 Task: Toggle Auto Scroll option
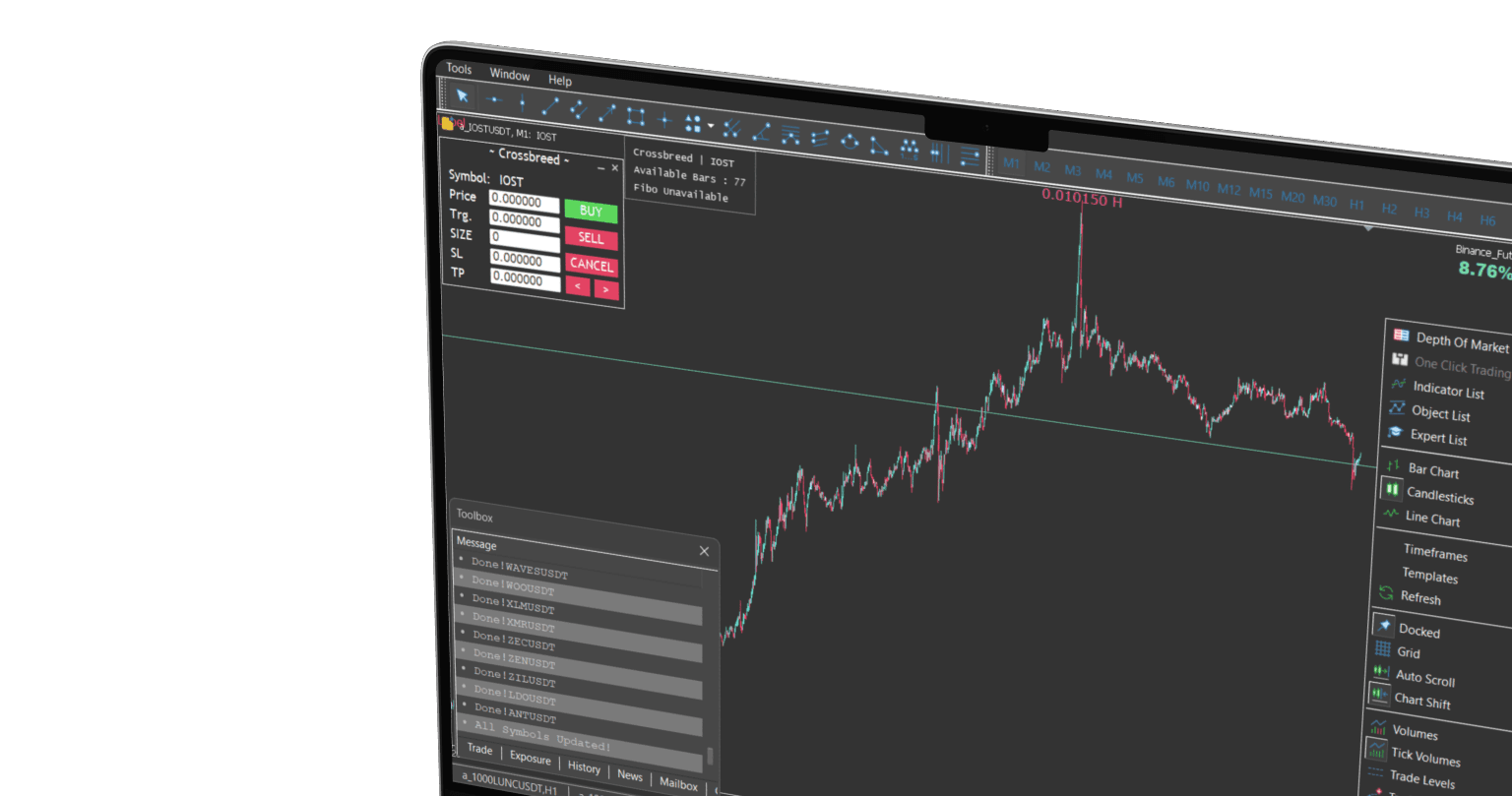(1424, 678)
